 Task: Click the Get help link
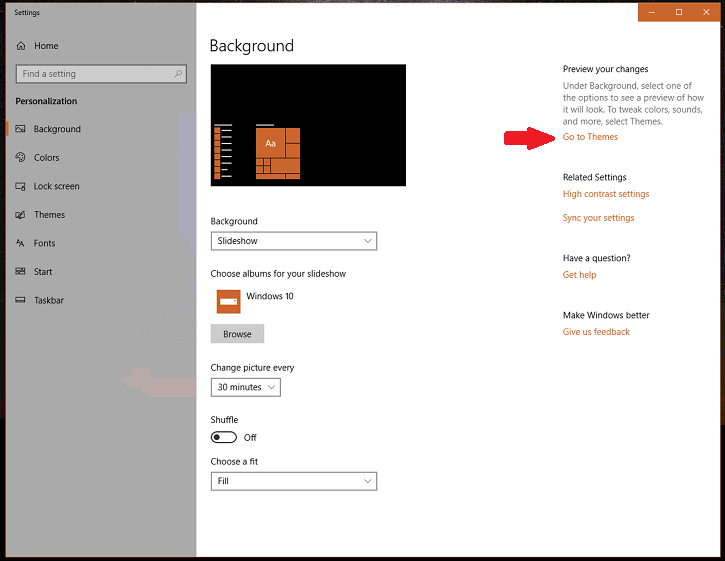(x=579, y=275)
